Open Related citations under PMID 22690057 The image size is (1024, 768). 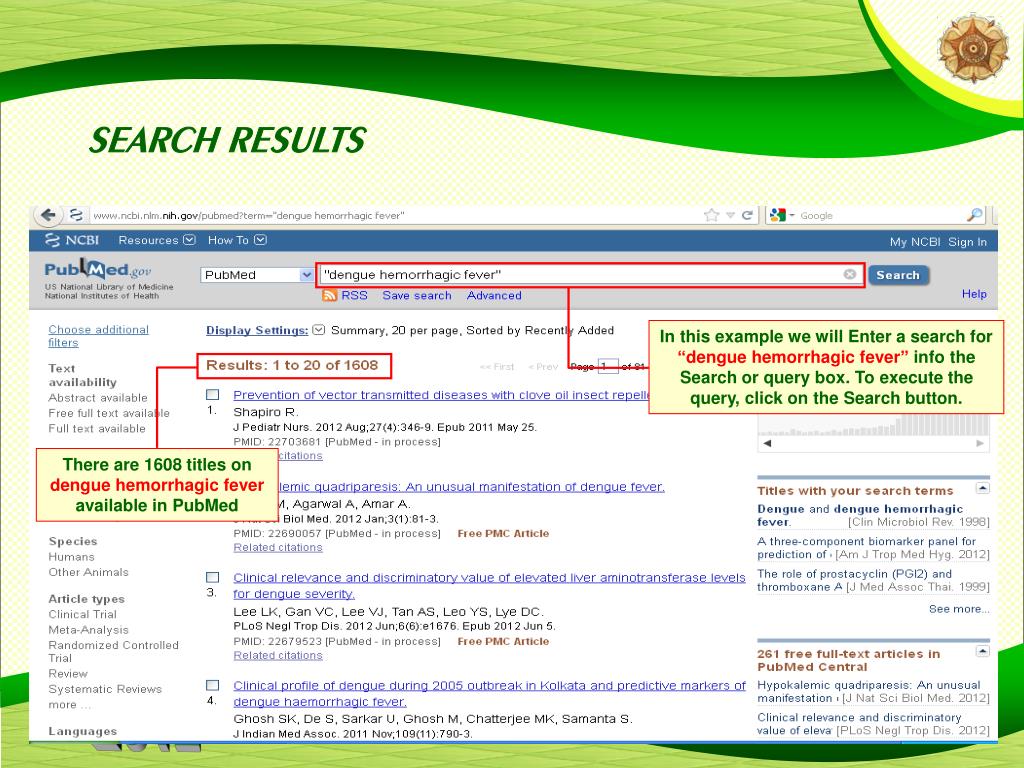pyautogui.click(x=278, y=547)
